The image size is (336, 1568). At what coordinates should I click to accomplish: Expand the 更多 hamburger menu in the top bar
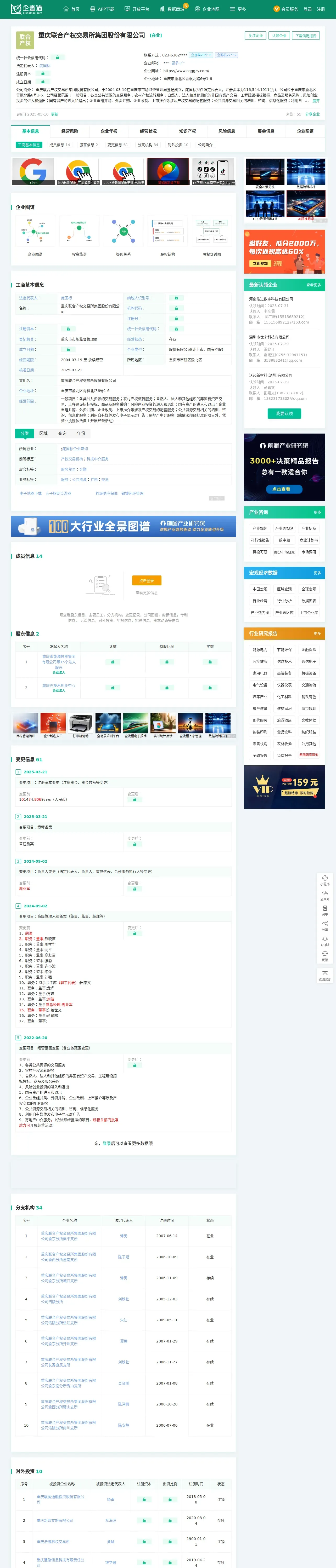tap(238, 9)
